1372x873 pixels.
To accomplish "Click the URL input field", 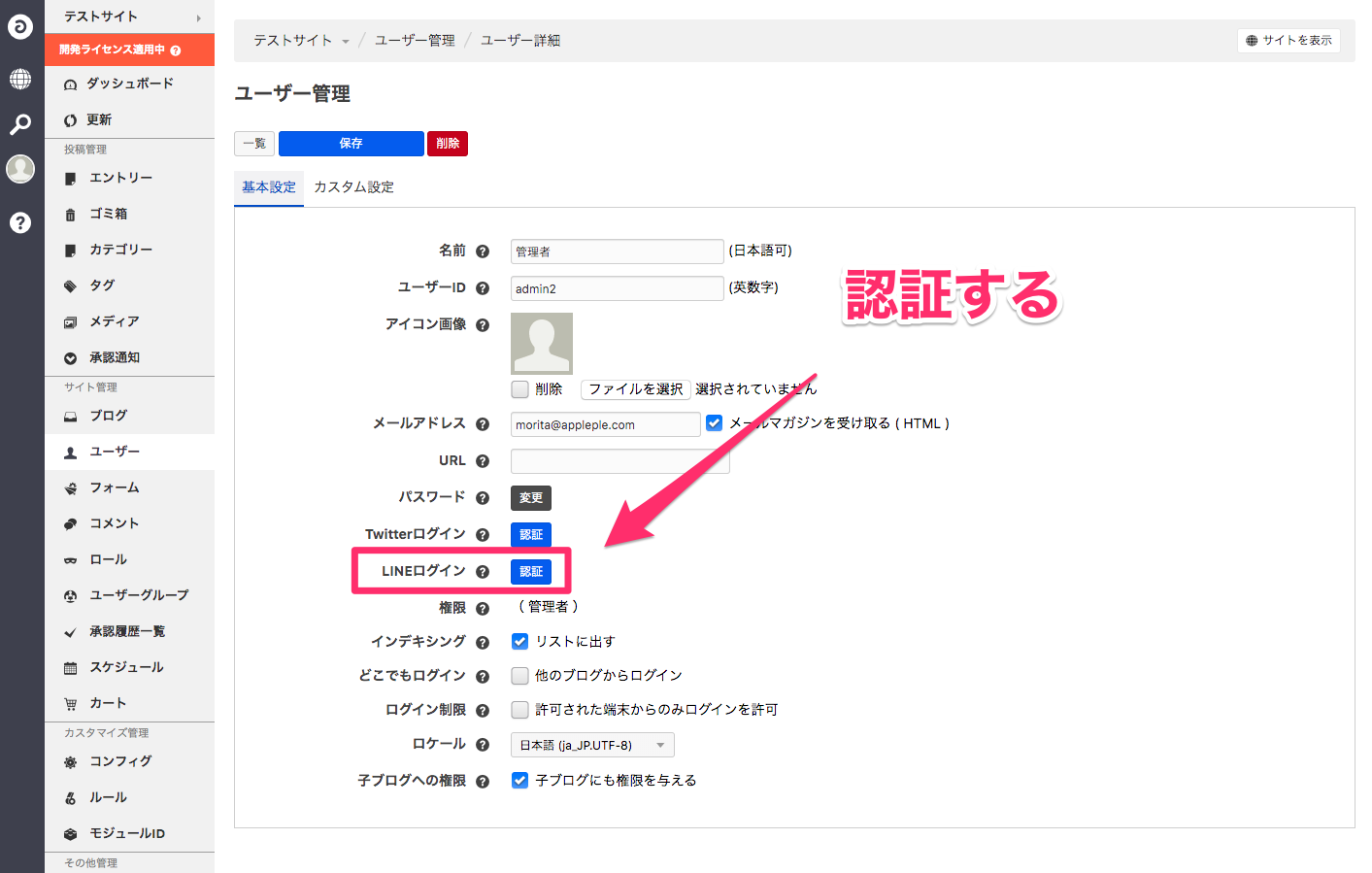I will [619, 461].
